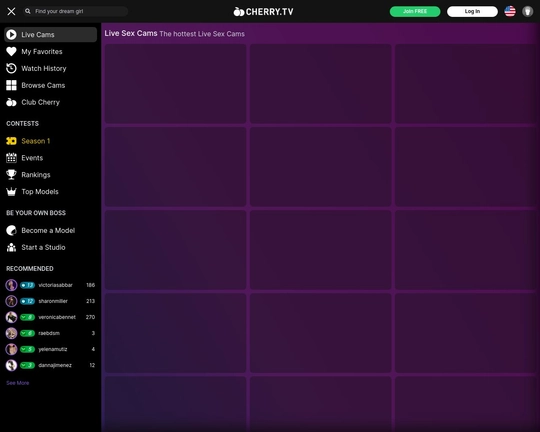Viewport: 540px width, 432px height.
Task: Click the Top Models crown icon
Action: (11, 192)
